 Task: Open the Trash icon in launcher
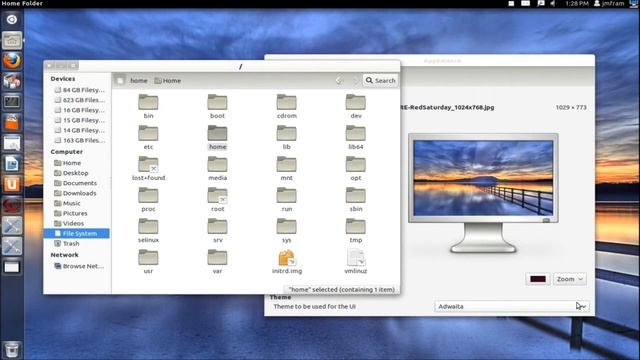tap(12, 350)
